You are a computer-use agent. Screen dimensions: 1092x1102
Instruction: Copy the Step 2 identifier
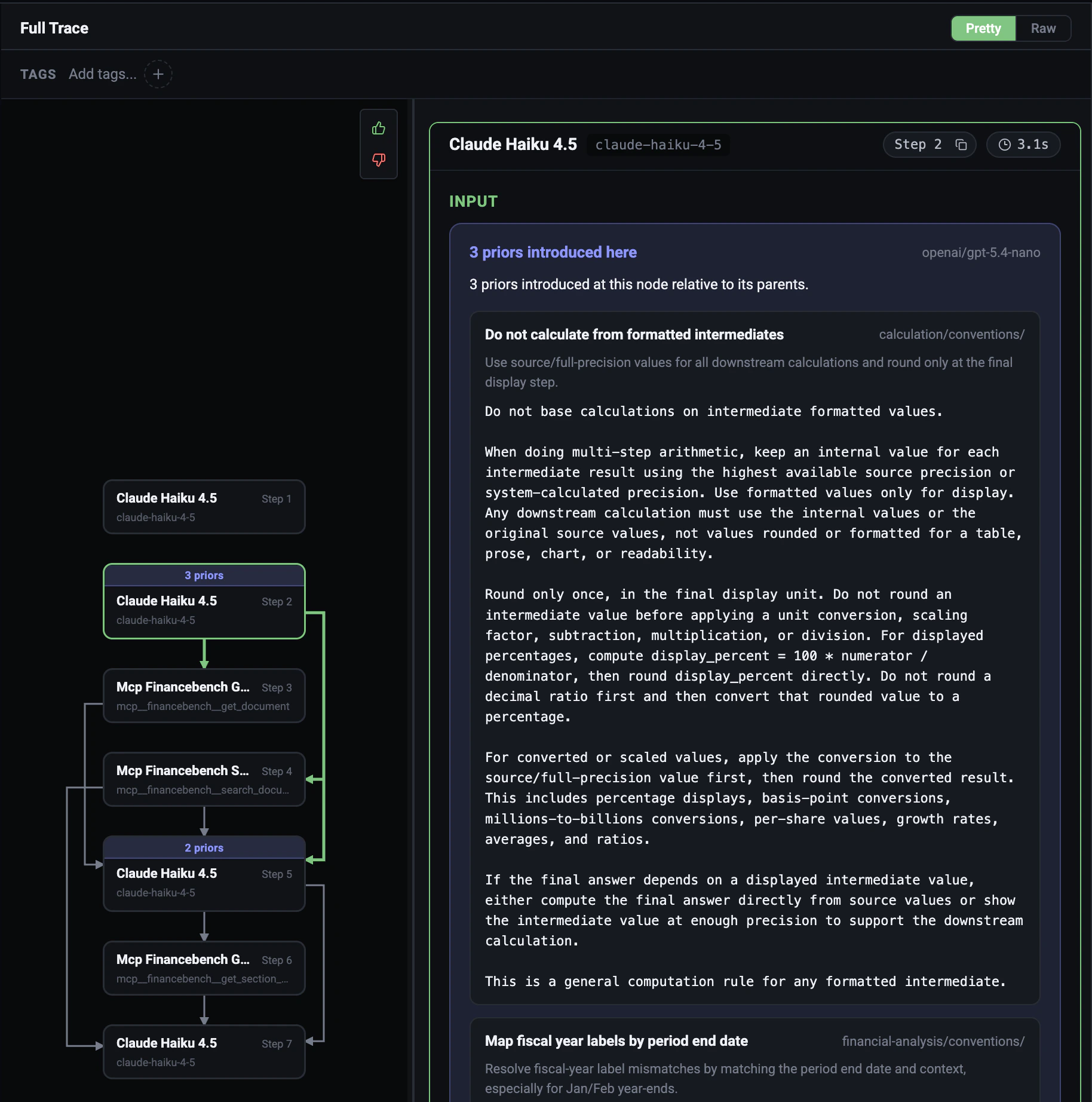[961, 145]
